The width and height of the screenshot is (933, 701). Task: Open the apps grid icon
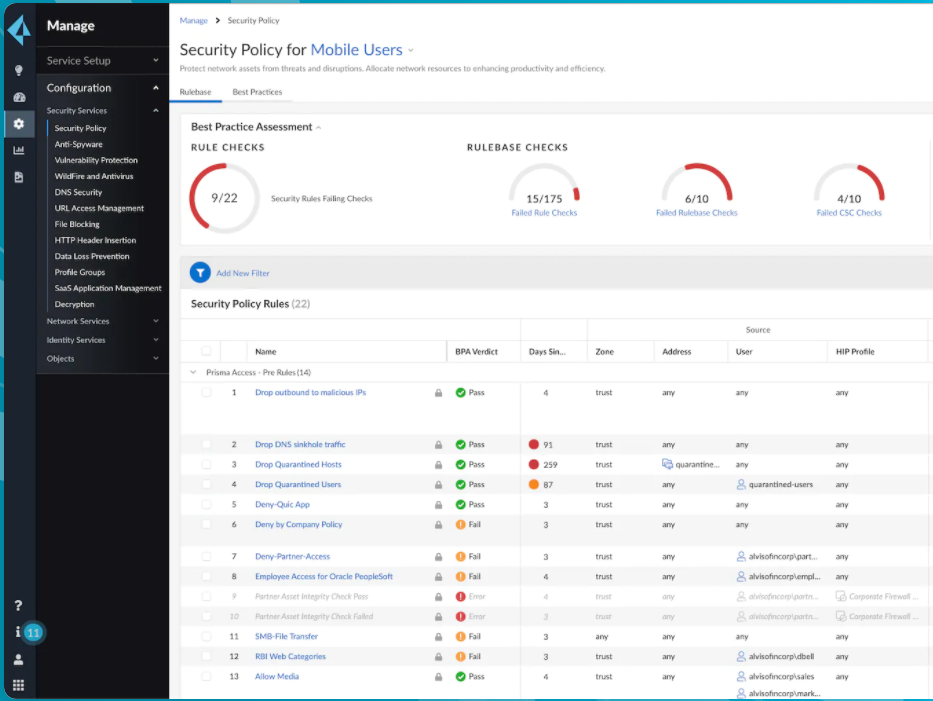click(18, 685)
